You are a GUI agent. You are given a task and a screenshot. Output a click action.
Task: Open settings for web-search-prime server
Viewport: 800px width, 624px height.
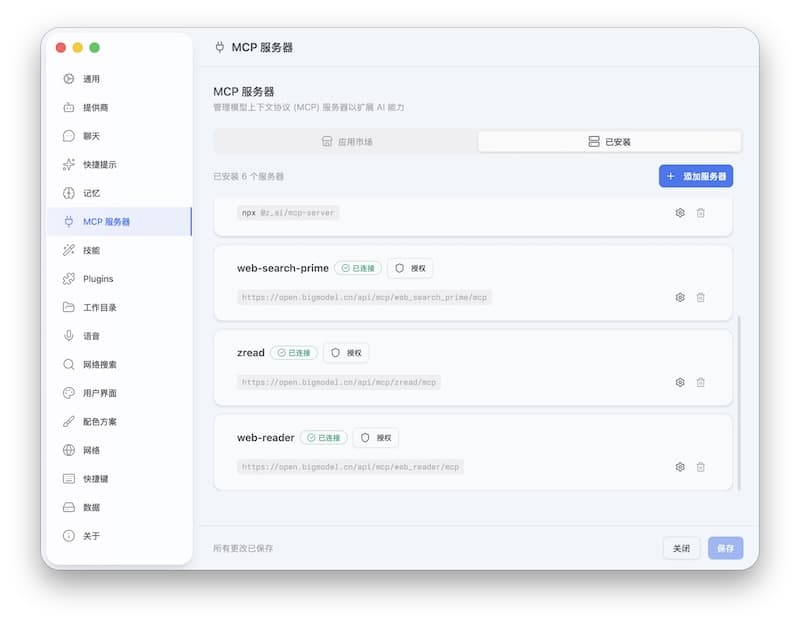click(x=680, y=297)
